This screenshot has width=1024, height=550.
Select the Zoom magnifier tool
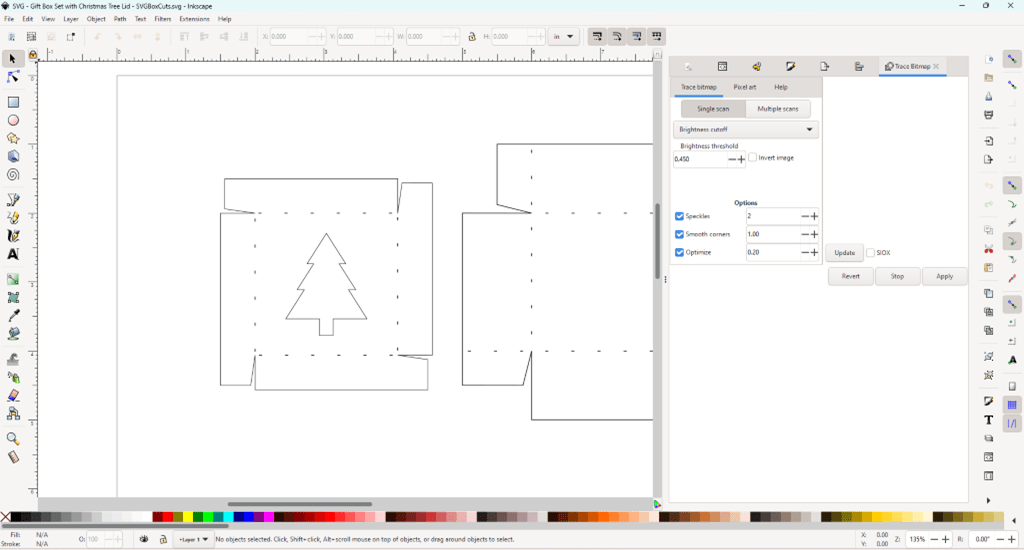coord(13,438)
